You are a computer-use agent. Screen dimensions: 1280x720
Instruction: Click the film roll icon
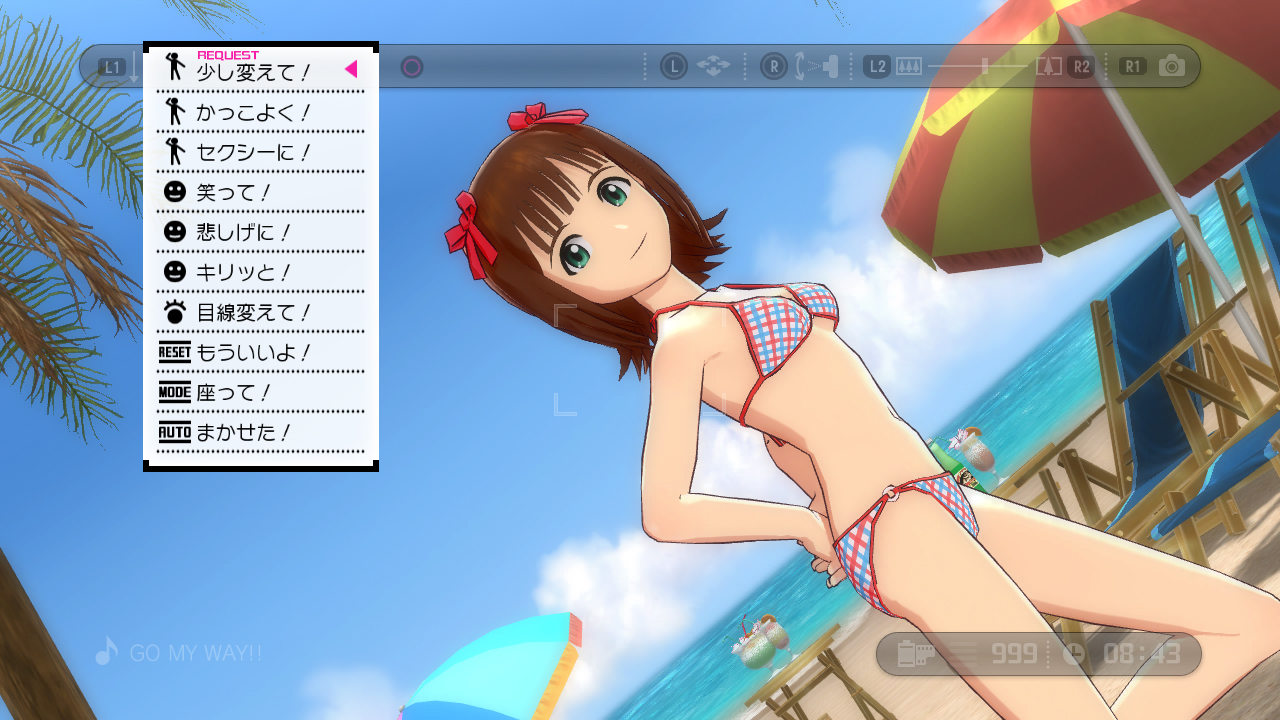coord(915,654)
